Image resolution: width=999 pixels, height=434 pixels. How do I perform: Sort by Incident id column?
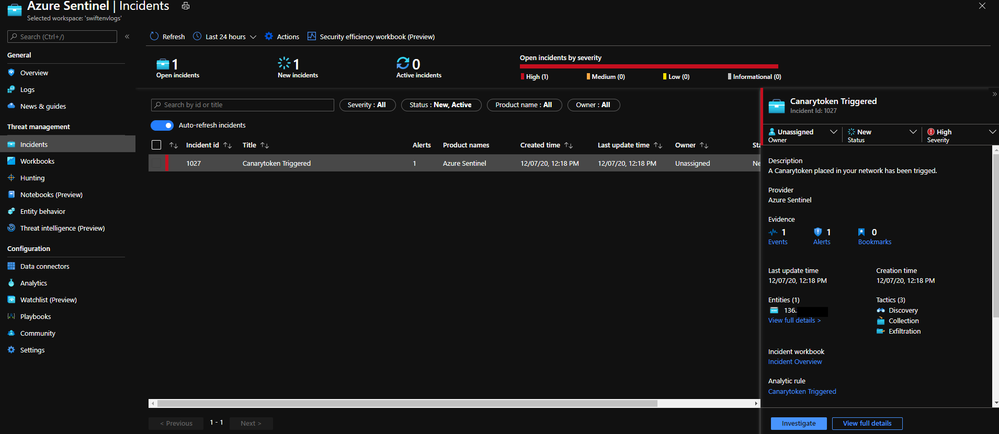click(x=208, y=145)
